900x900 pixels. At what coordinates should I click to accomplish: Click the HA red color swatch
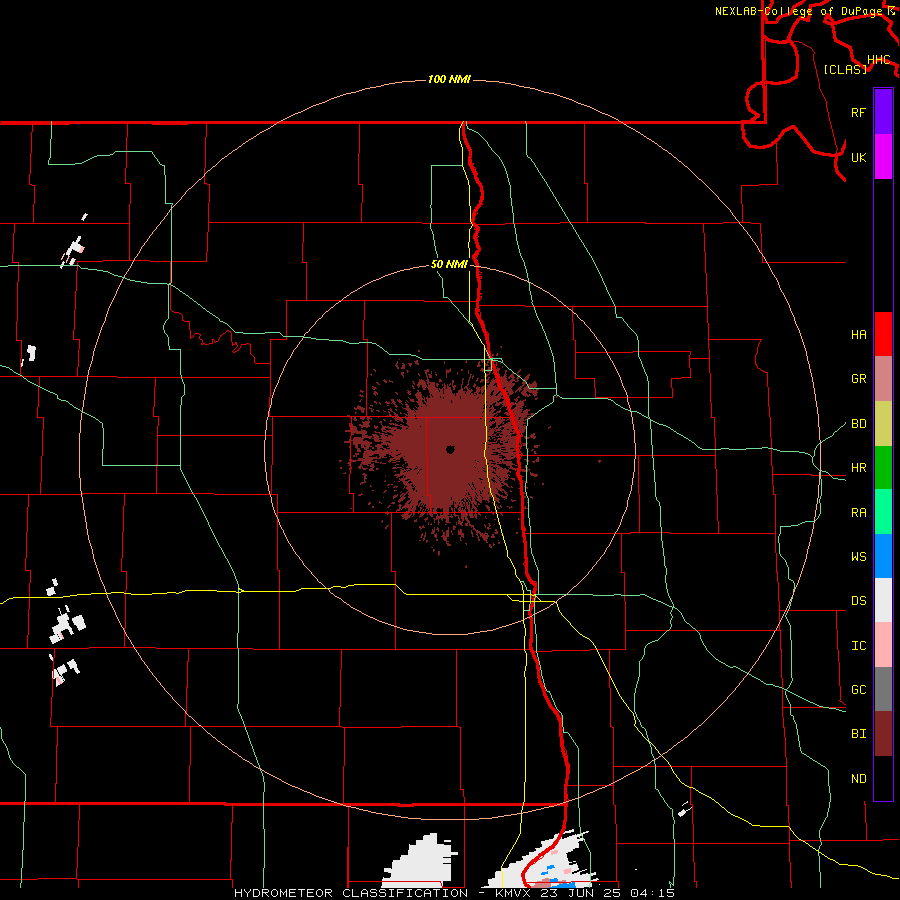pos(883,334)
